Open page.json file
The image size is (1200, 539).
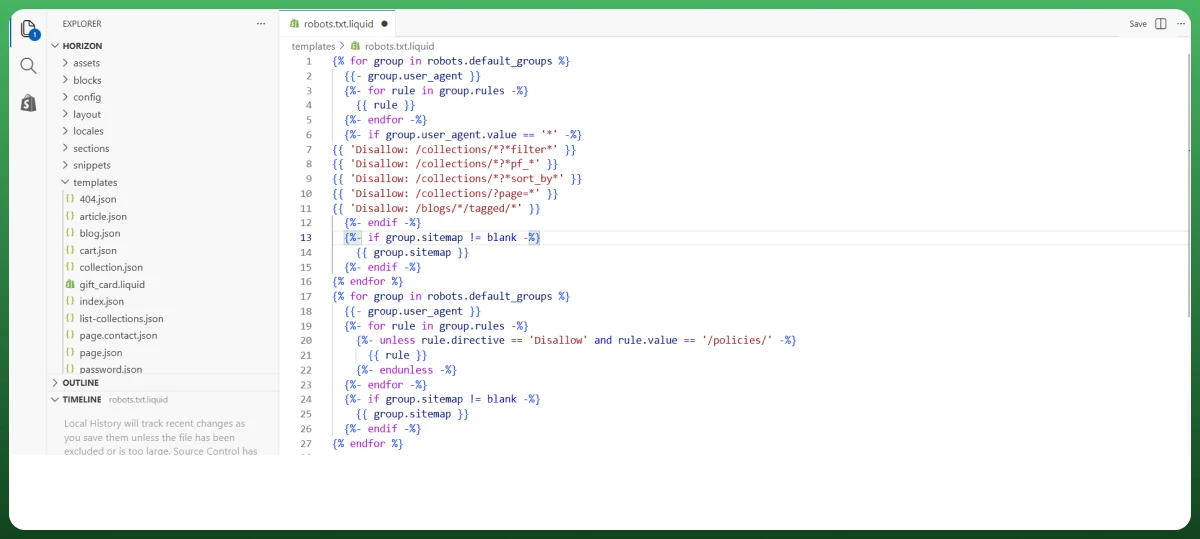(101, 352)
